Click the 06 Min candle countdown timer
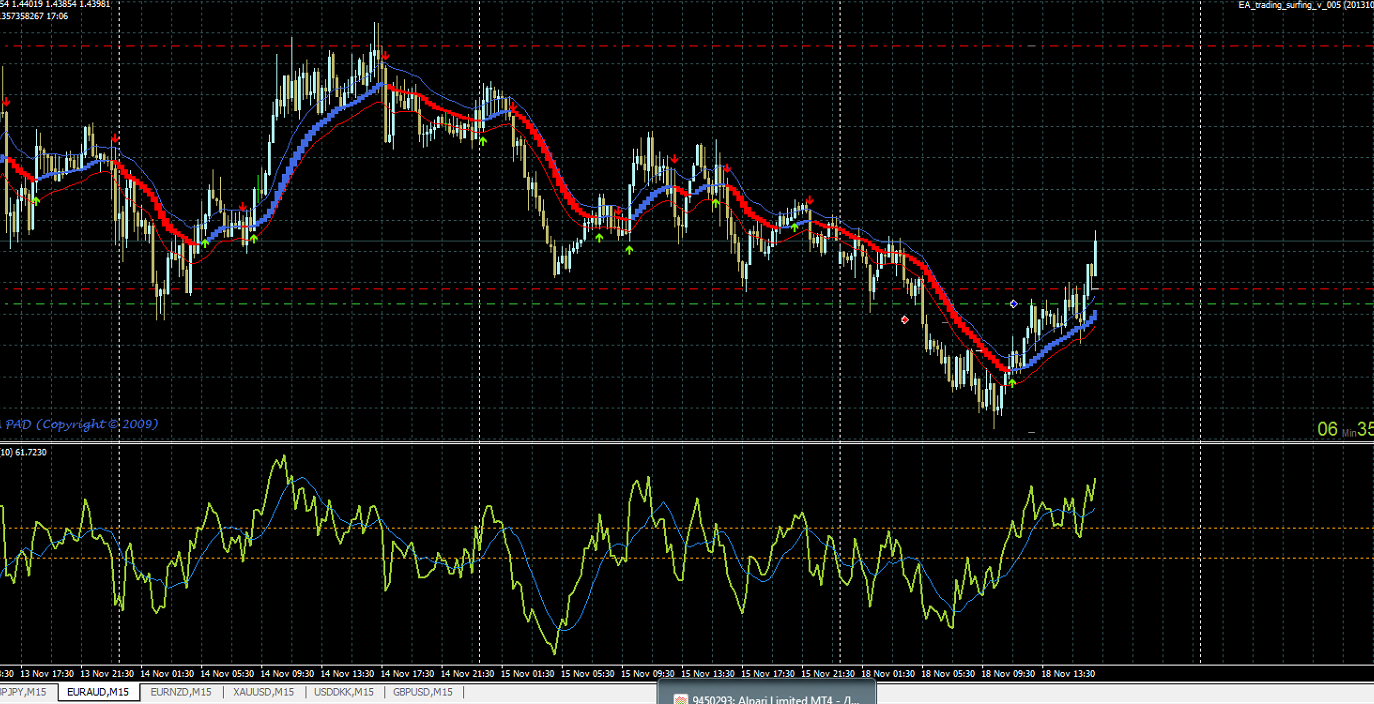1374x704 pixels. pyautogui.click(x=1345, y=429)
